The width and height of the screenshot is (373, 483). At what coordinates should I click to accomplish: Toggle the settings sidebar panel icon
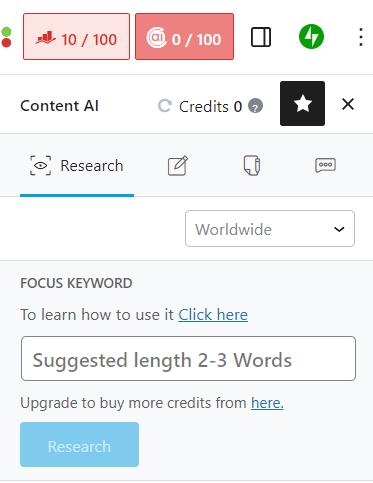point(261,37)
